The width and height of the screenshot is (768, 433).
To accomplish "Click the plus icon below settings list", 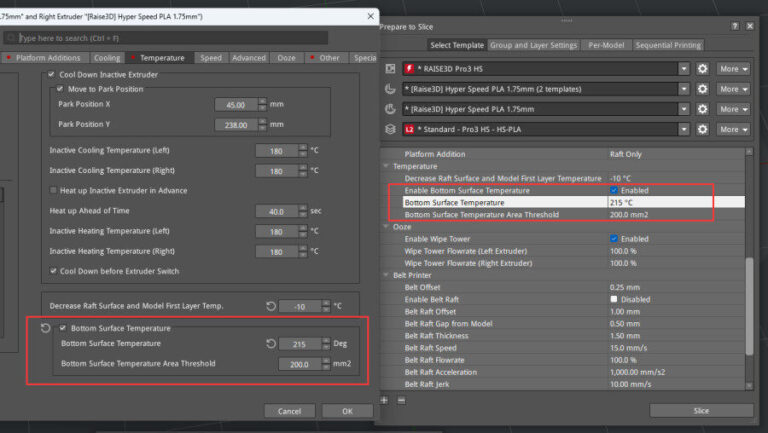I will tap(384, 400).
